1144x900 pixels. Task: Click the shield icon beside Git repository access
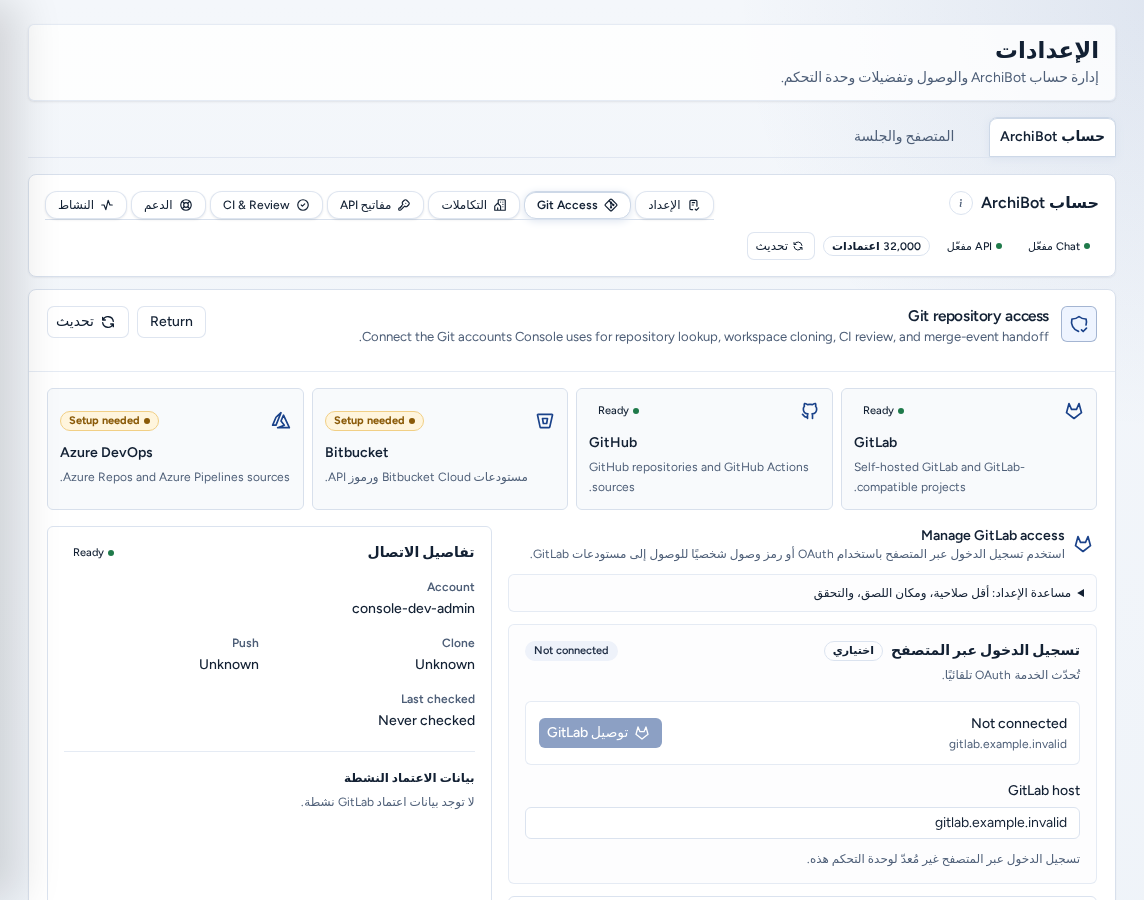(x=1078, y=324)
